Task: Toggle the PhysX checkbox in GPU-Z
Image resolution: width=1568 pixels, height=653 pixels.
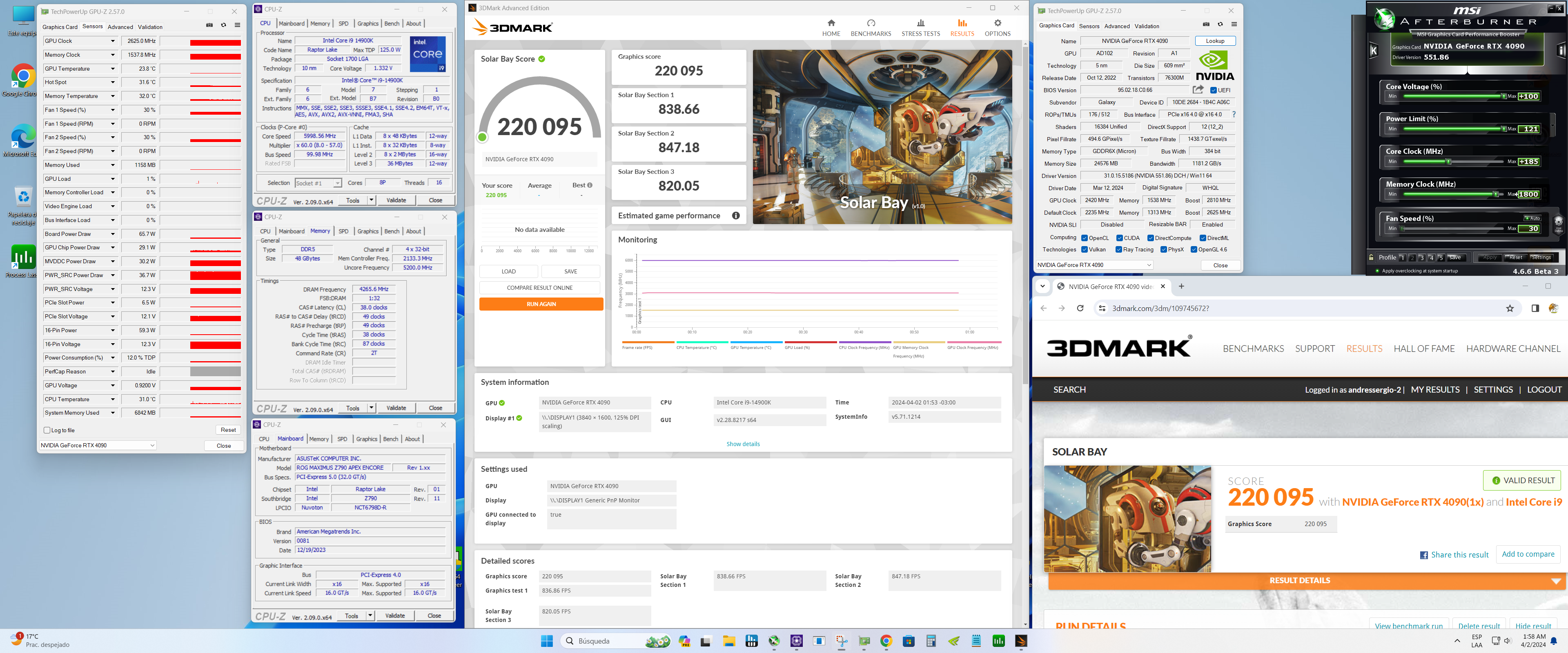Action: 1163,249
